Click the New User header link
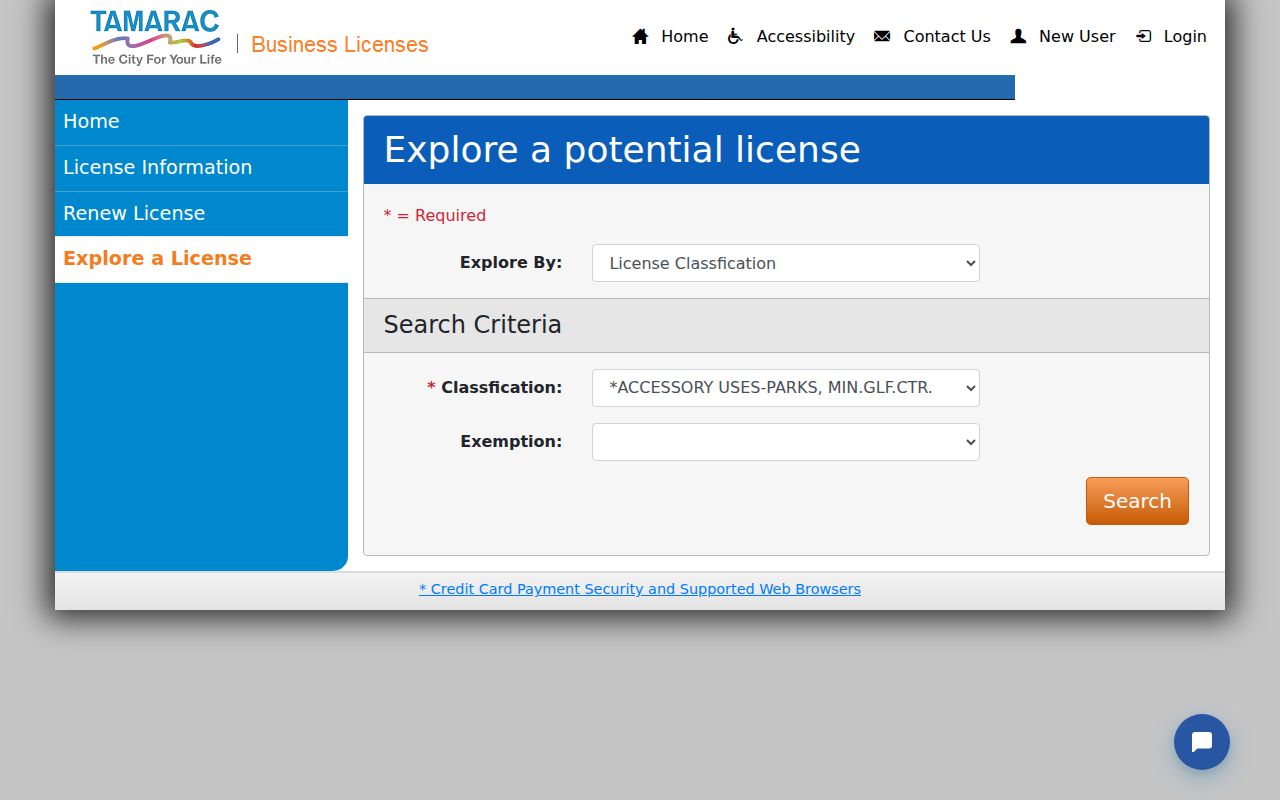Viewport: 1280px width, 800px height. (x=1077, y=36)
